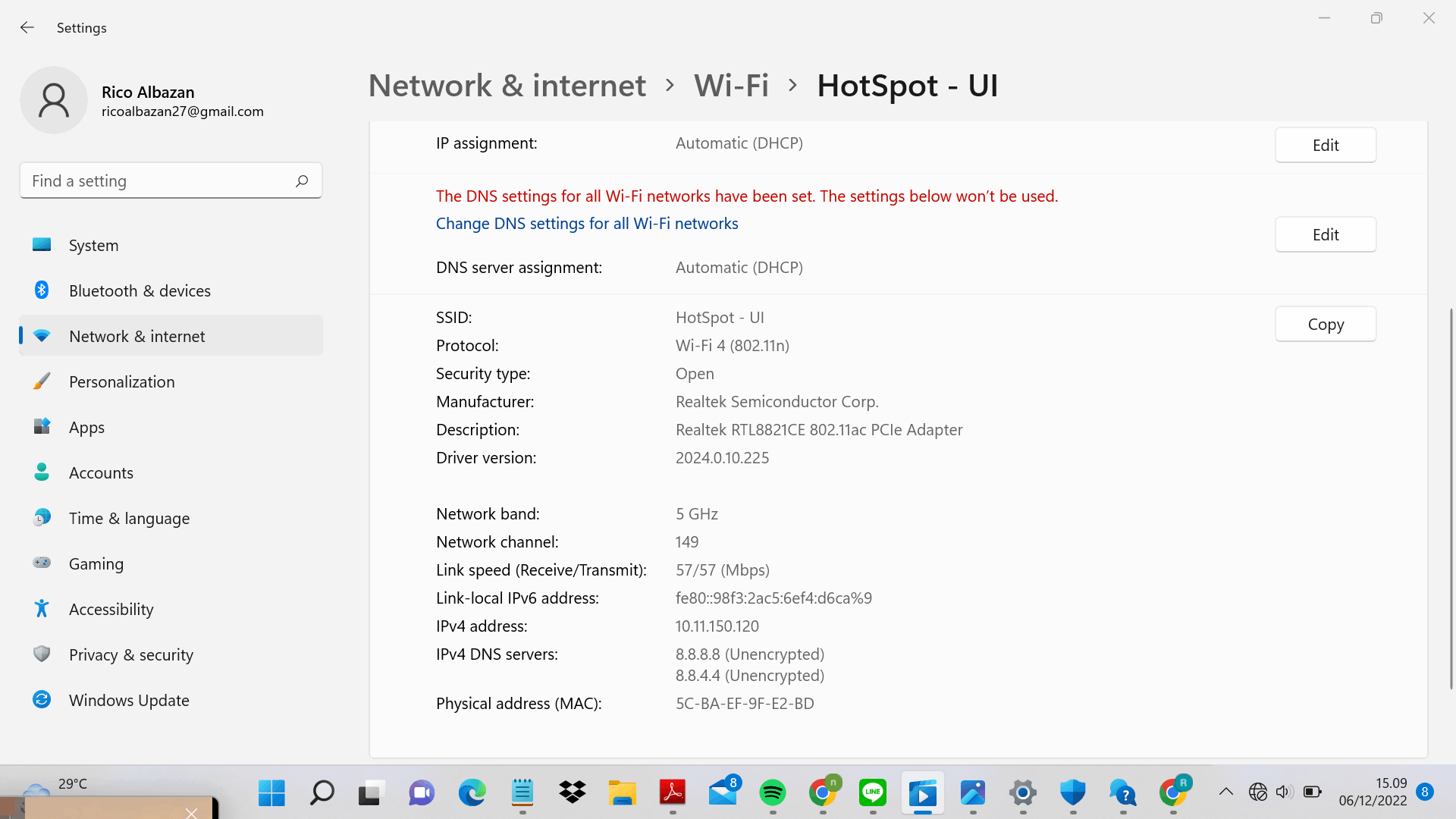
Task: Open Privacy & security page
Action: (130, 654)
